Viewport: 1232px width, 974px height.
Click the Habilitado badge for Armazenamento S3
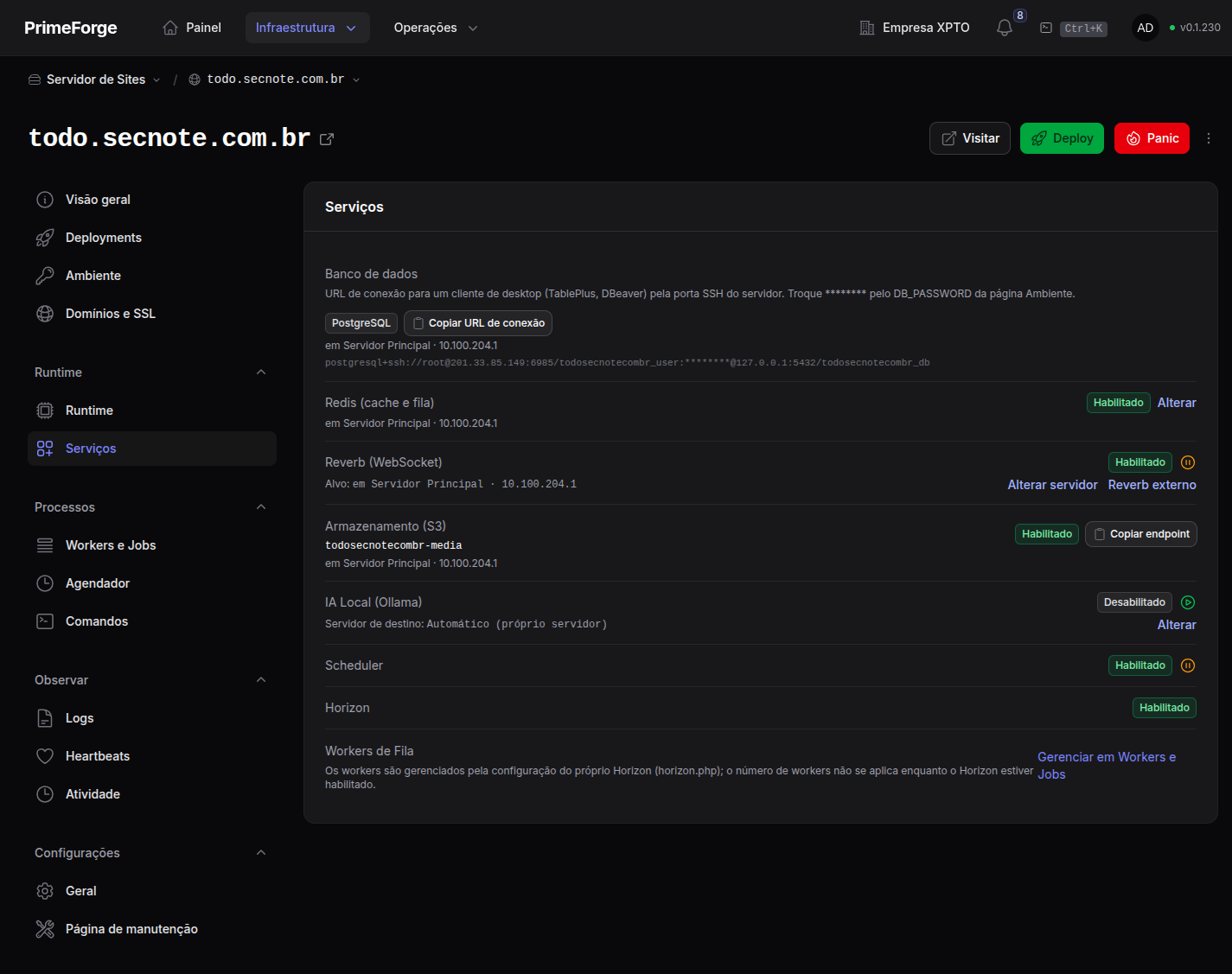[x=1047, y=534]
